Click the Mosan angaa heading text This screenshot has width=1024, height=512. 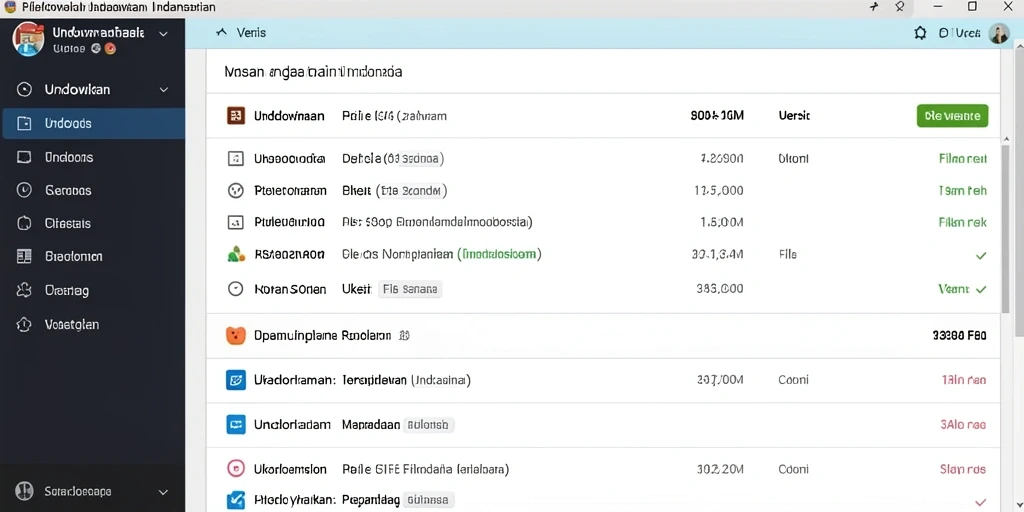click(x=313, y=72)
